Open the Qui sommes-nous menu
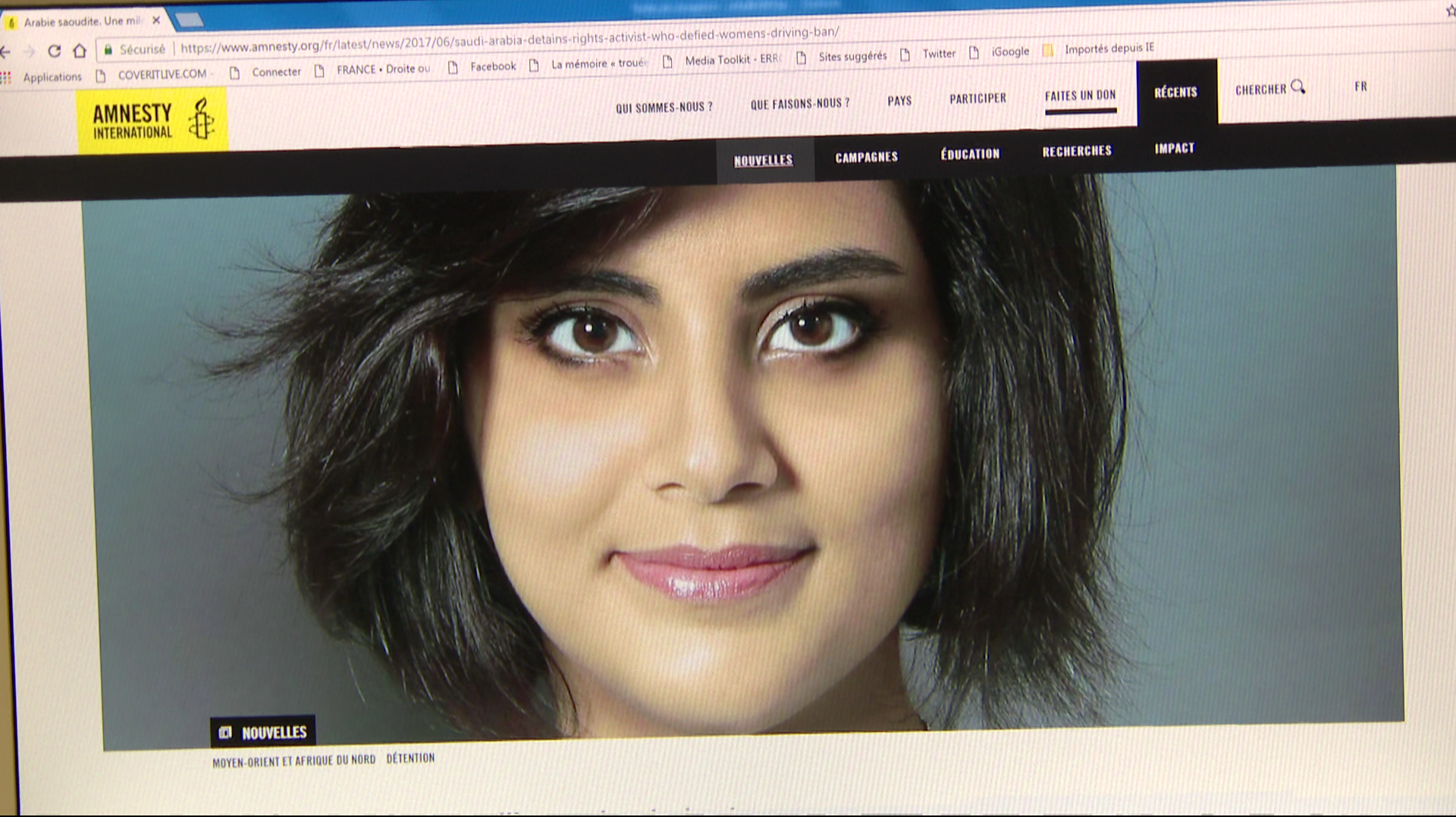Viewport: 1456px width, 817px height. tap(664, 108)
